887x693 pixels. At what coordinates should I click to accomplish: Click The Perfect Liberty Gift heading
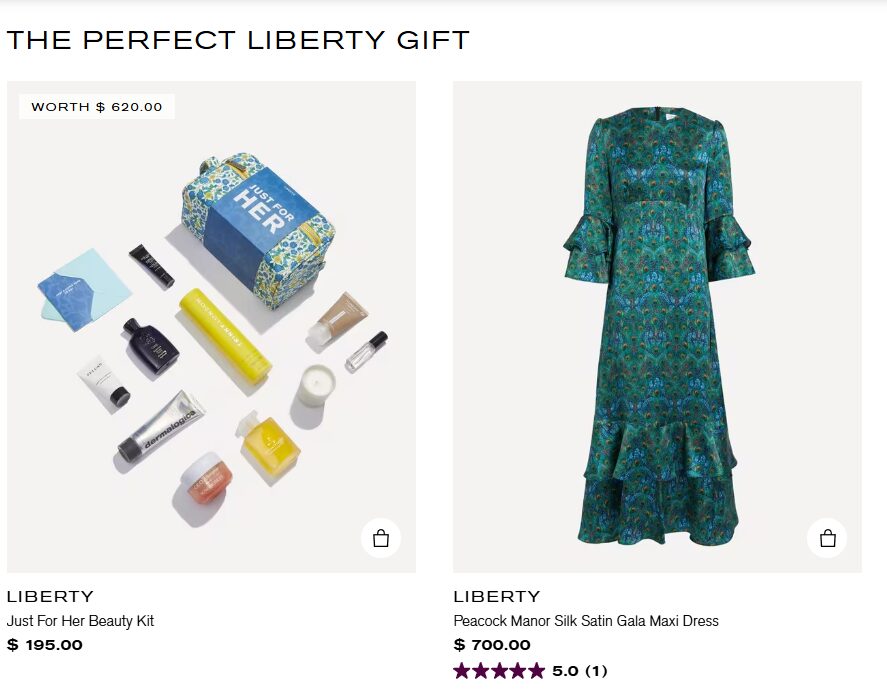[238, 40]
